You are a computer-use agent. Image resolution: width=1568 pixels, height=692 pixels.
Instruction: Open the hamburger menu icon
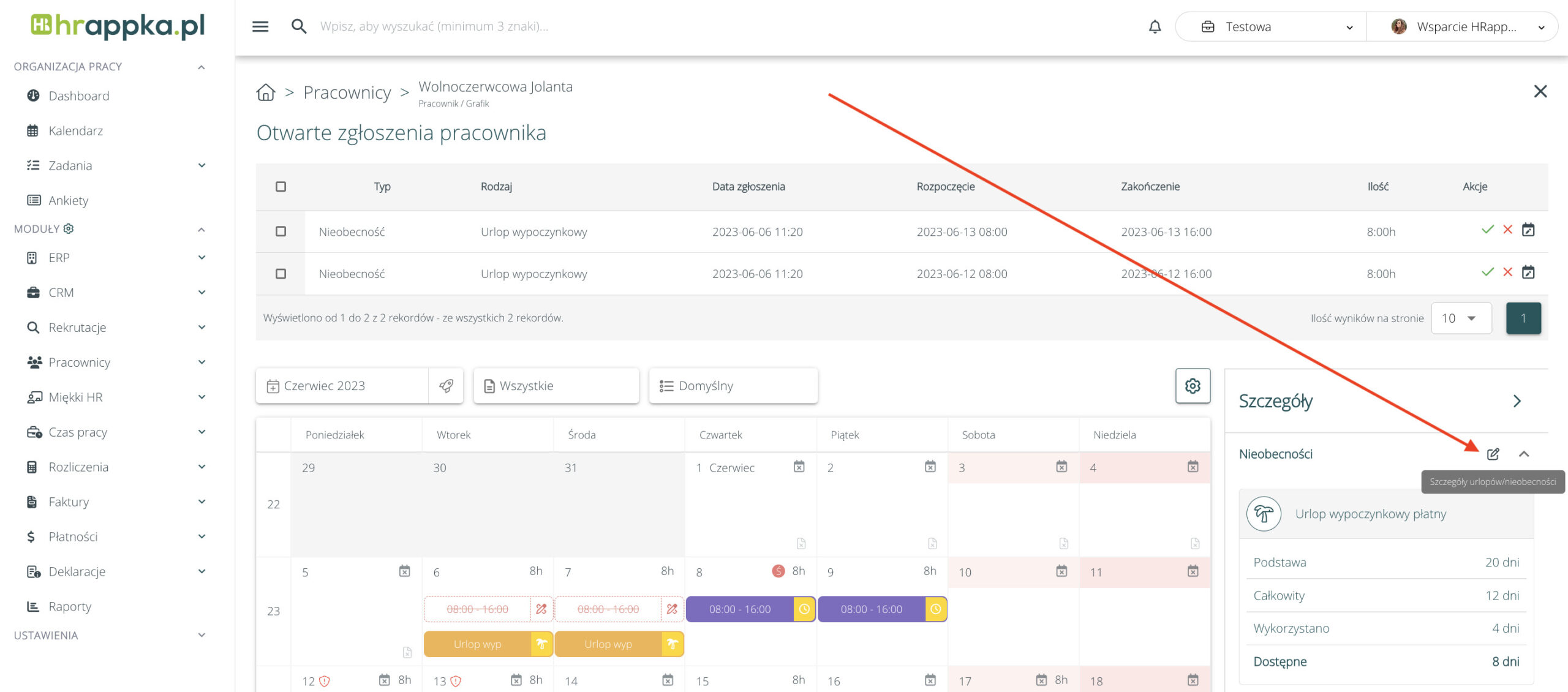coord(260,26)
